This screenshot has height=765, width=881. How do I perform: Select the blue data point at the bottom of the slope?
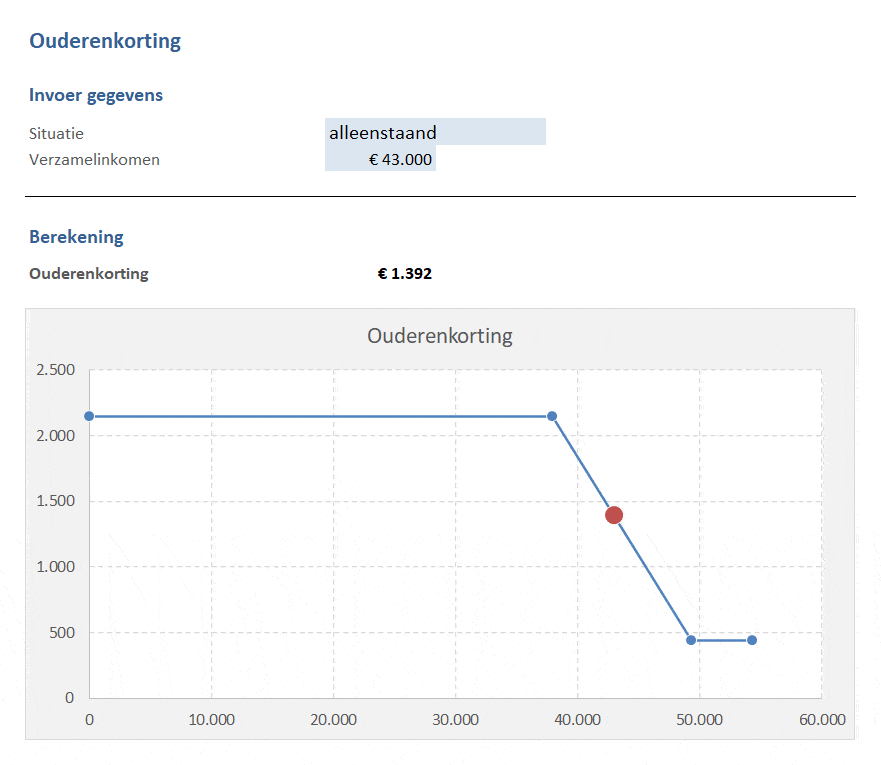(x=691, y=640)
